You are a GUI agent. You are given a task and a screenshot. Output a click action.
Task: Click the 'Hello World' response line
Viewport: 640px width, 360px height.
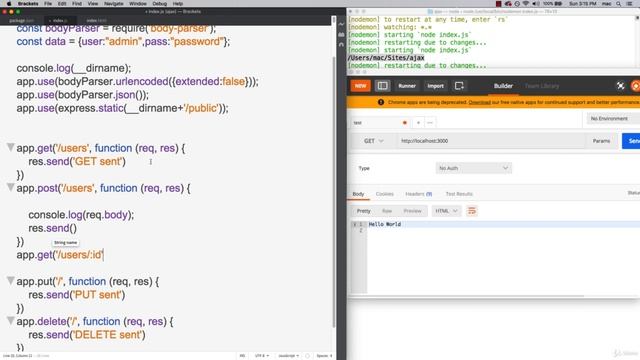point(385,224)
